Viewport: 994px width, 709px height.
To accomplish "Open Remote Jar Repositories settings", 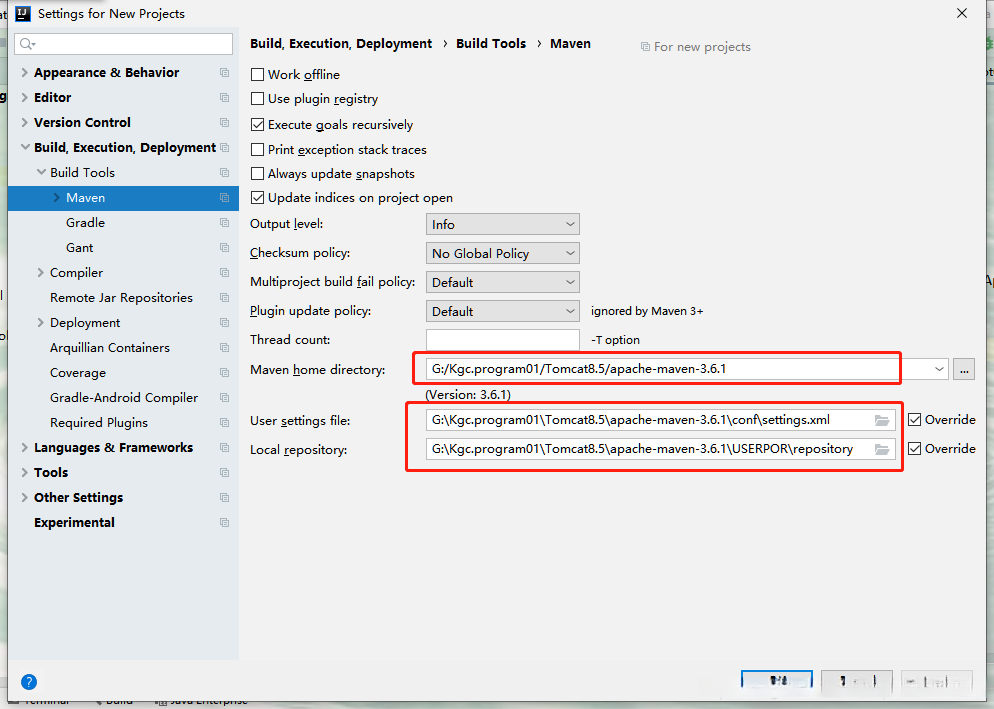I will [121, 297].
